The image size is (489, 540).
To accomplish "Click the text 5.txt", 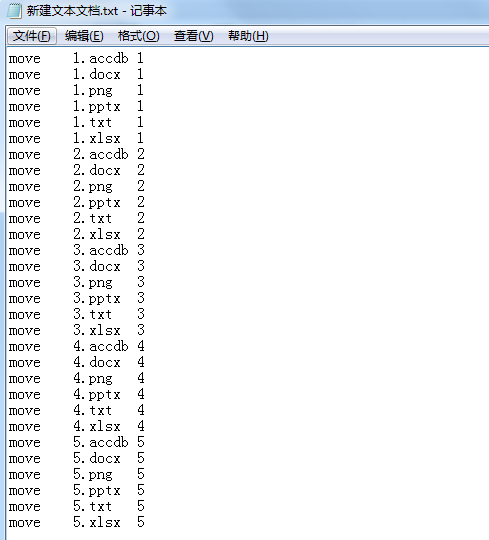I will [93, 507].
